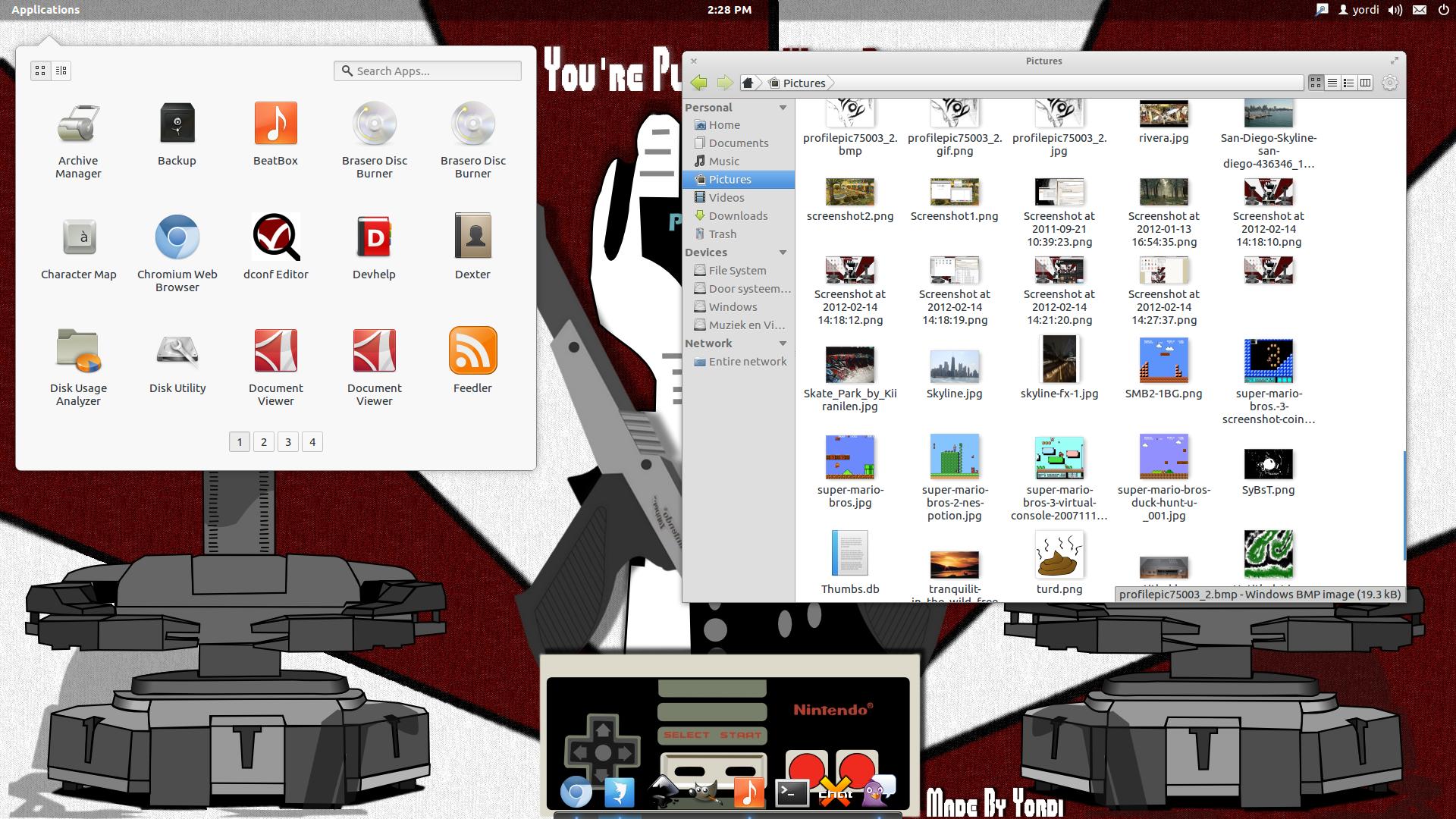Open search indicator in the top panel
This screenshot has height=819, width=1456.
pyautogui.click(x=1322, y=10)
